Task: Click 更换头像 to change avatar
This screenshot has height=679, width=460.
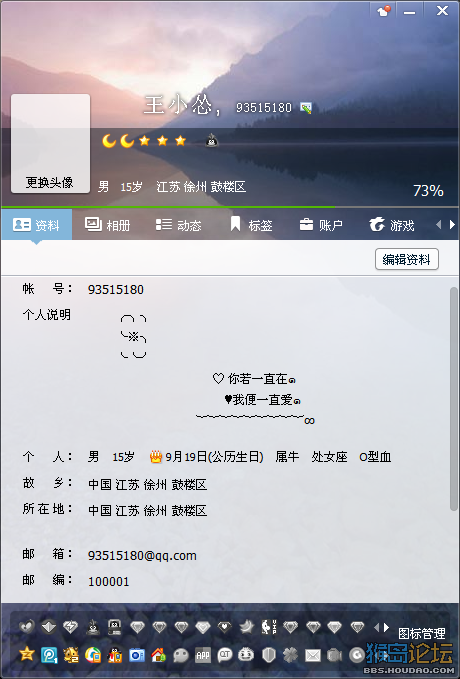Action: 49,182
